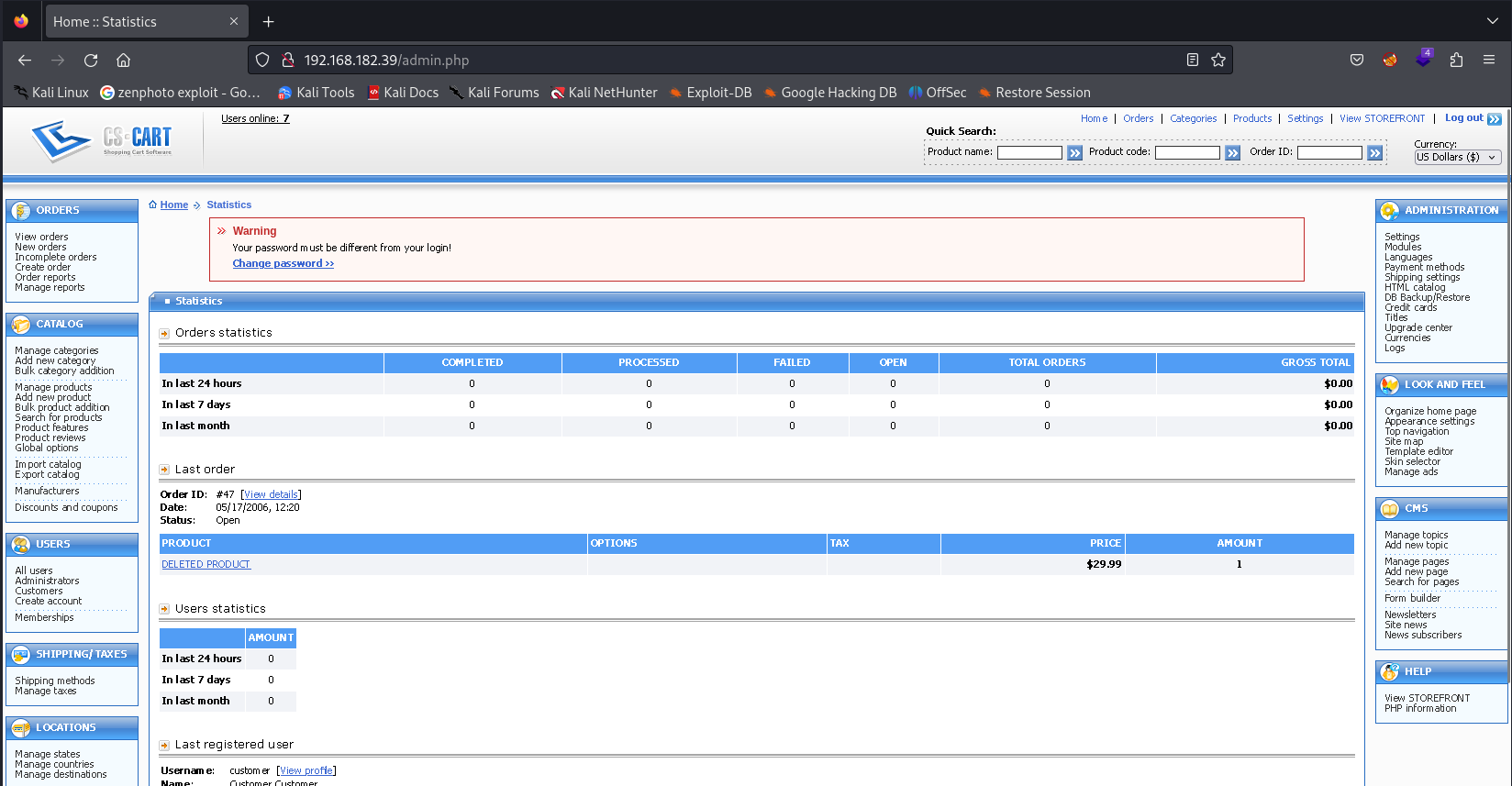Screen dimensions: 1512x786
Task: Open the Currency dropdown
Action: (x=1457, y=157)
